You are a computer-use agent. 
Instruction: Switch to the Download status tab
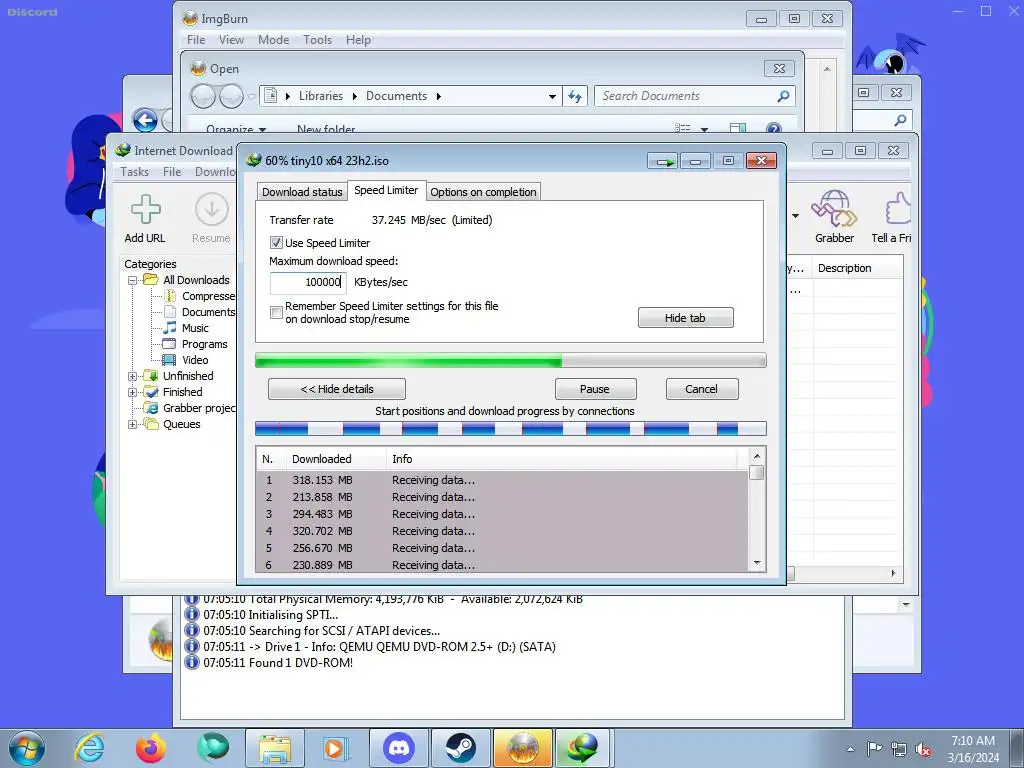click(x=302, y=192)
